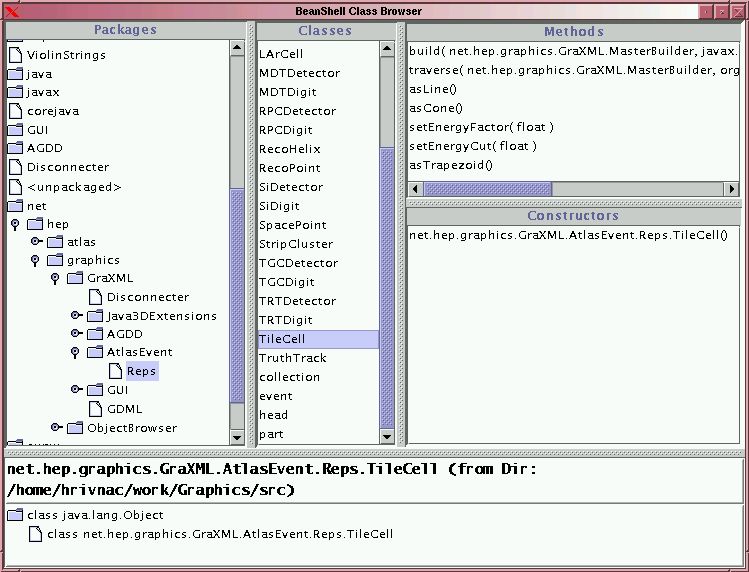749x572 pixels.
Task: Expand the ObjectBrowser package node
Action: 56,427
